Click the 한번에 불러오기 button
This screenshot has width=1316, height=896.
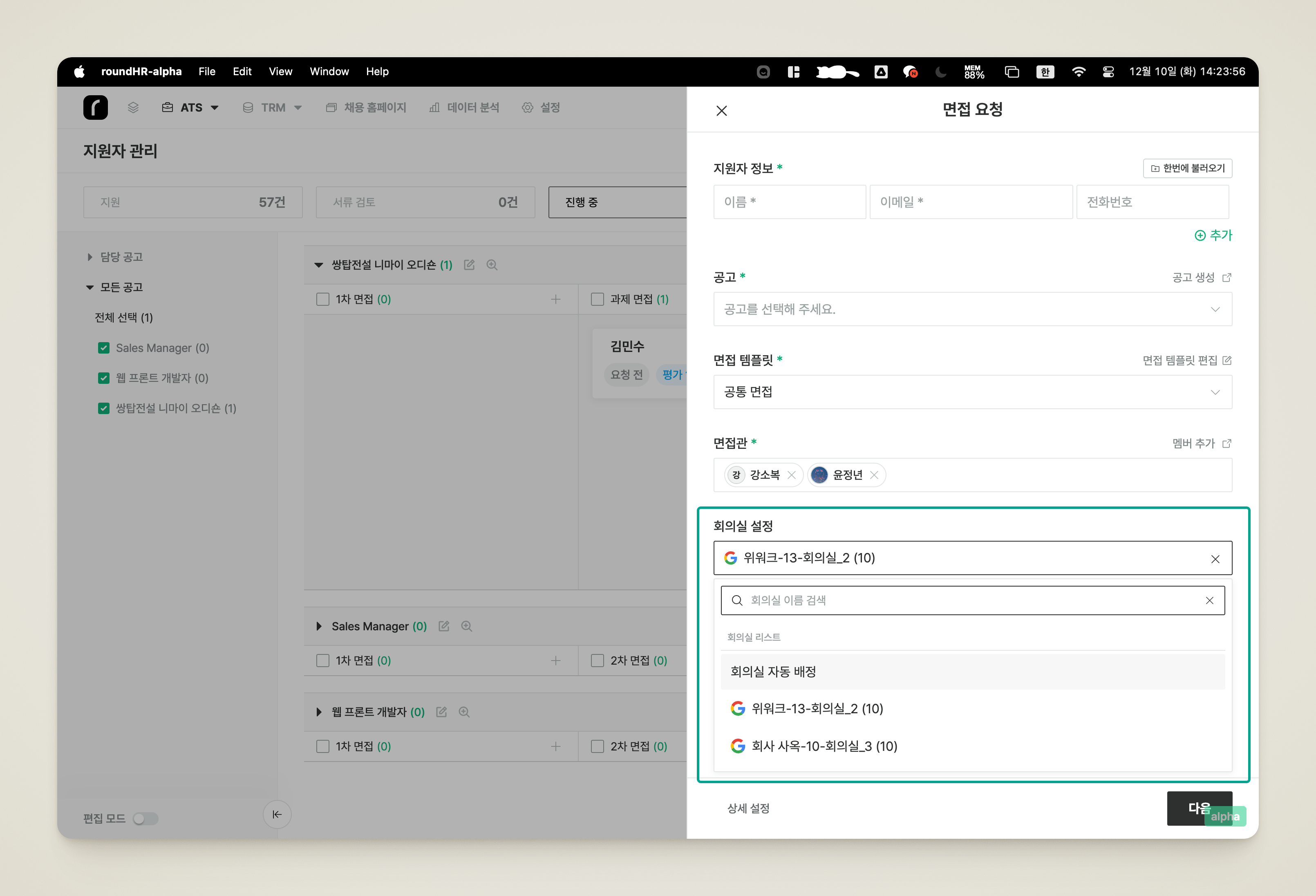pyautogui.click(x=1187, y=168)
